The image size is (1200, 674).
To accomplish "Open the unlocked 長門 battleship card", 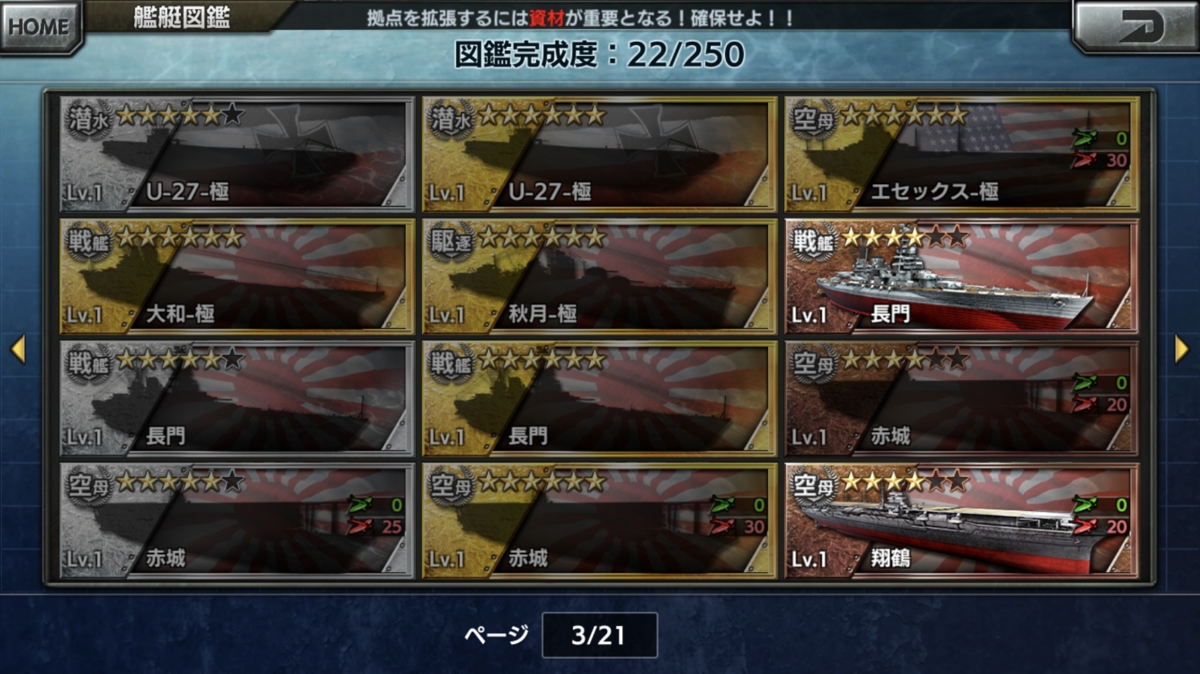I will (x=961, y=276).
